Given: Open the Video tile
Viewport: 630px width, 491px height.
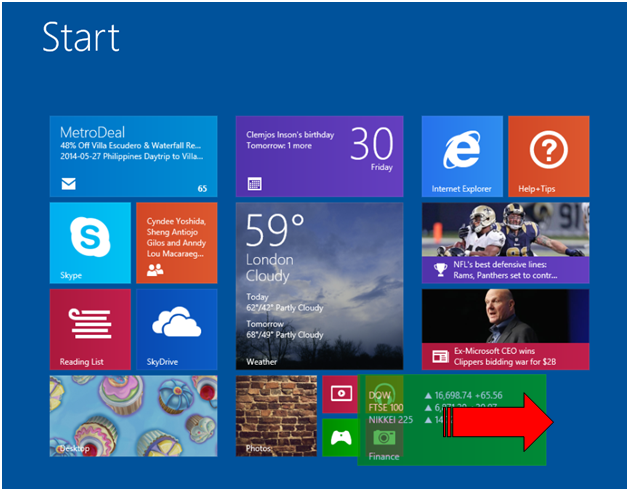Looking at the screenshot, I should (x=340, y=394).
